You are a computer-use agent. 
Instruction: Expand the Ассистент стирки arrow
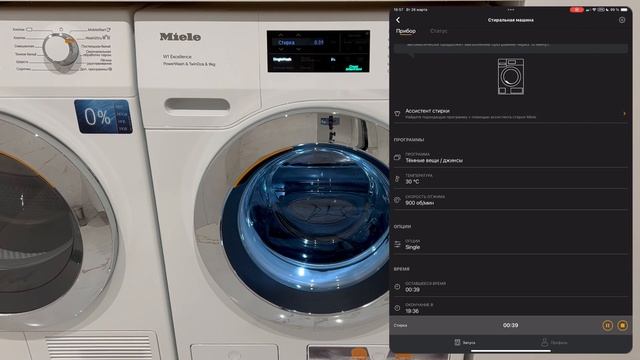(x=624, y=113)
